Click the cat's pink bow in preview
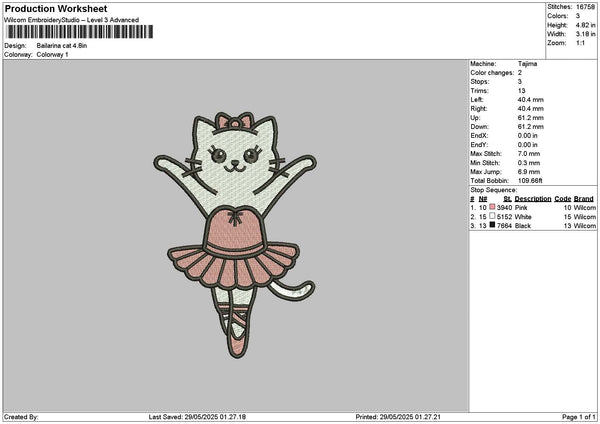Image resolution: width=600 pixels, height=424 pixels. 237,122
